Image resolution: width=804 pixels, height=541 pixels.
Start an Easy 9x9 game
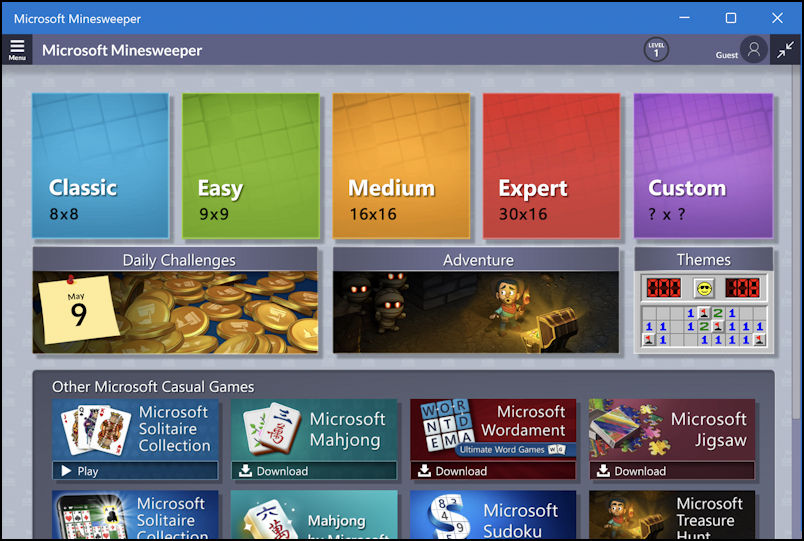pos(251,166)
